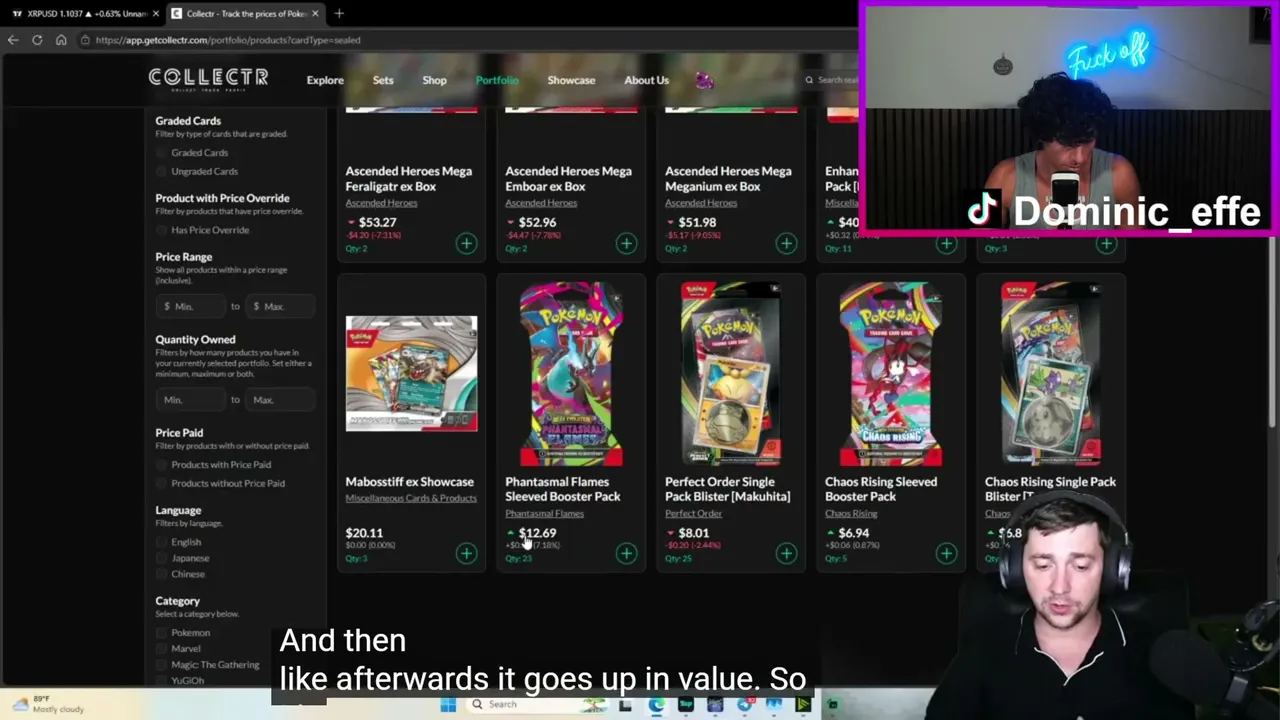This screenshot has height=720, width=1280.
Task: Click the Collectr search field
Action: pos(832,80)
